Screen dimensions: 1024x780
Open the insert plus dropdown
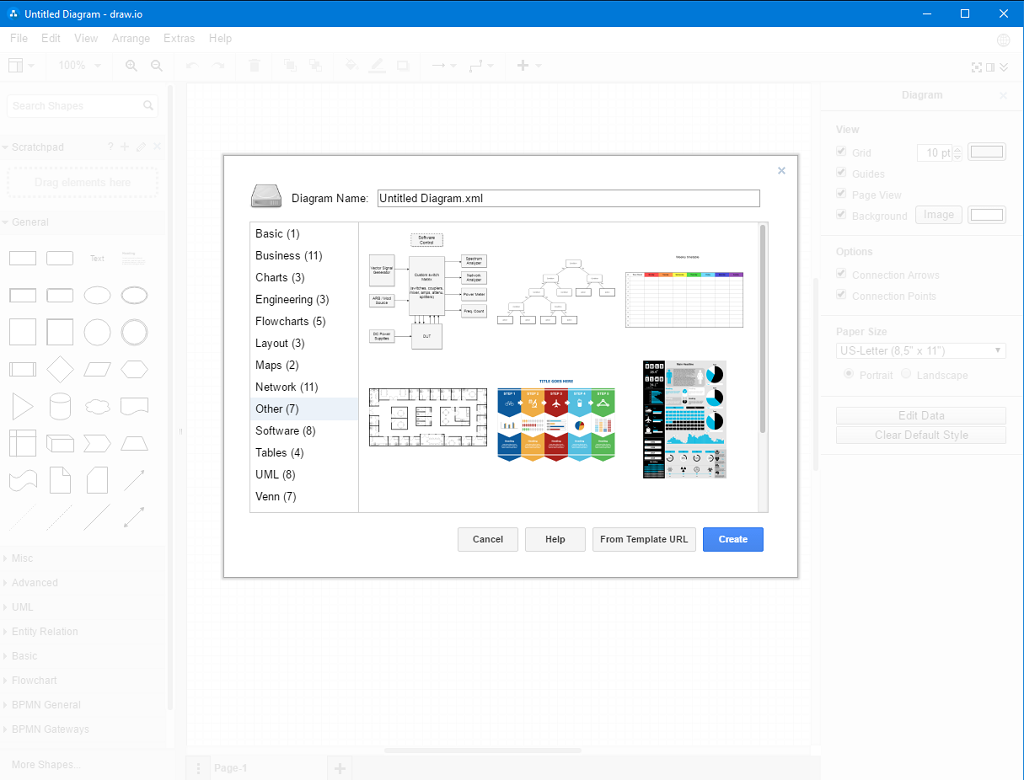point(529,65)
